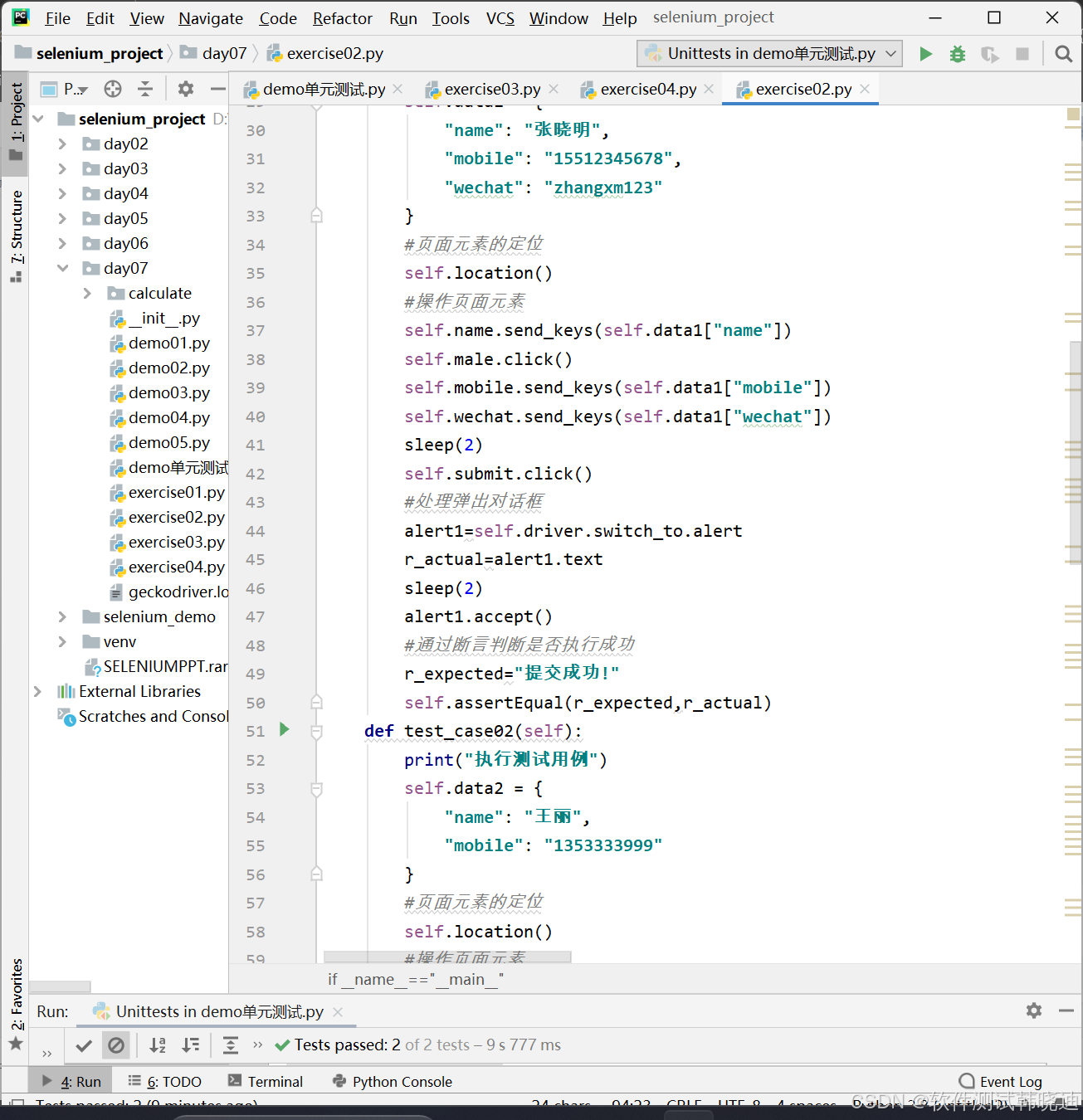Expand the selenium_demo folder

point(62,616)
